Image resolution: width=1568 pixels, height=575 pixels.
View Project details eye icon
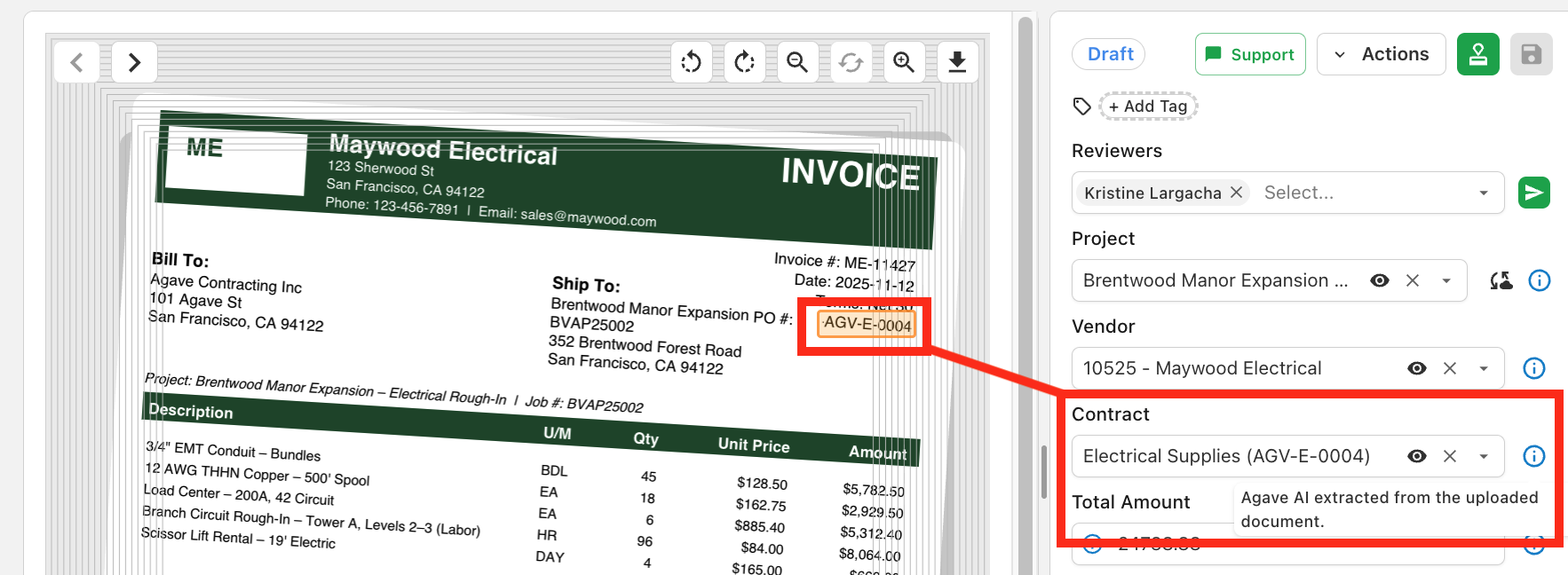[x=1380, y=280]
